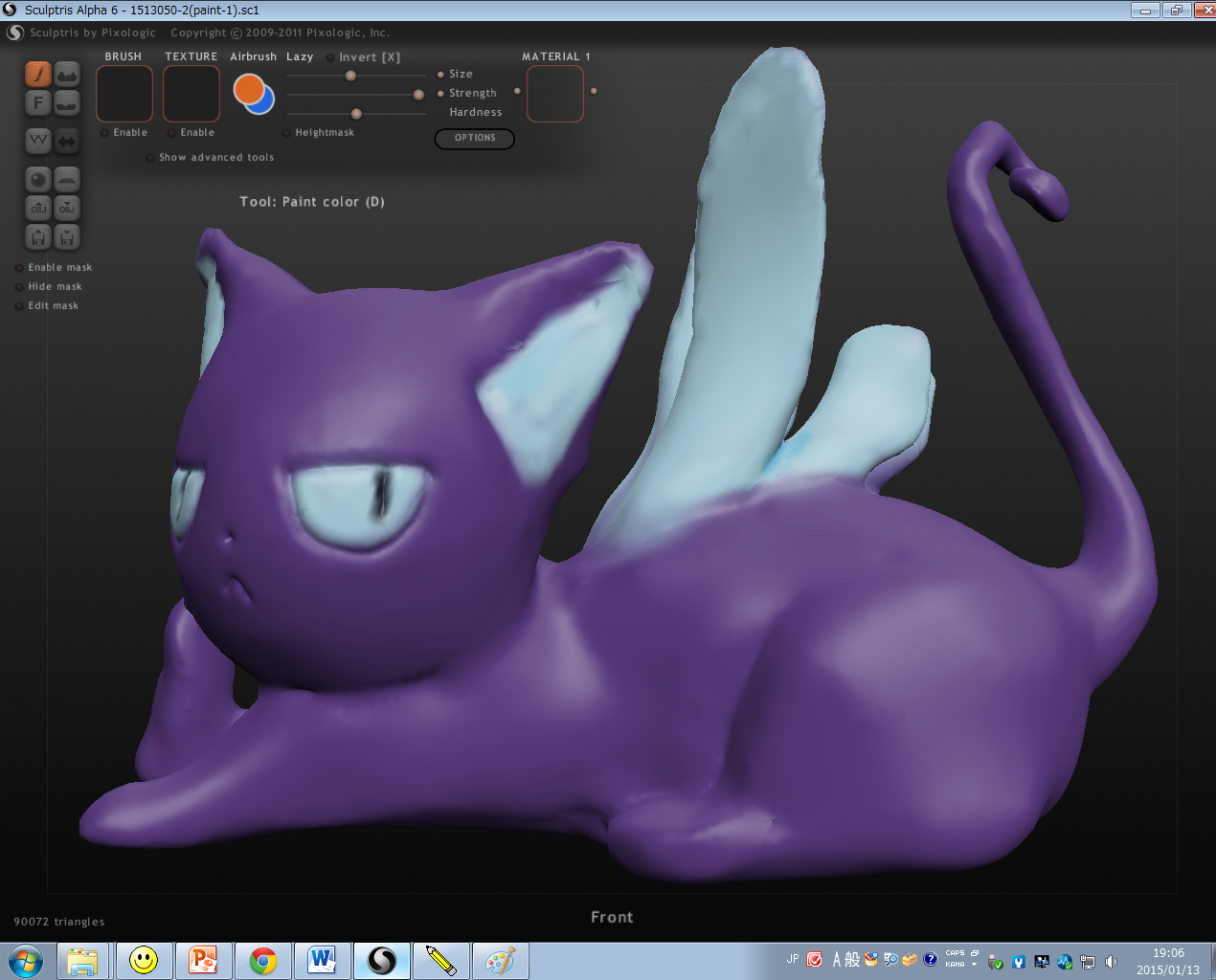Viewport: 1216px width, 980px height.
Task: Enable the BRUSH image option
Action: tap(124, 133)
